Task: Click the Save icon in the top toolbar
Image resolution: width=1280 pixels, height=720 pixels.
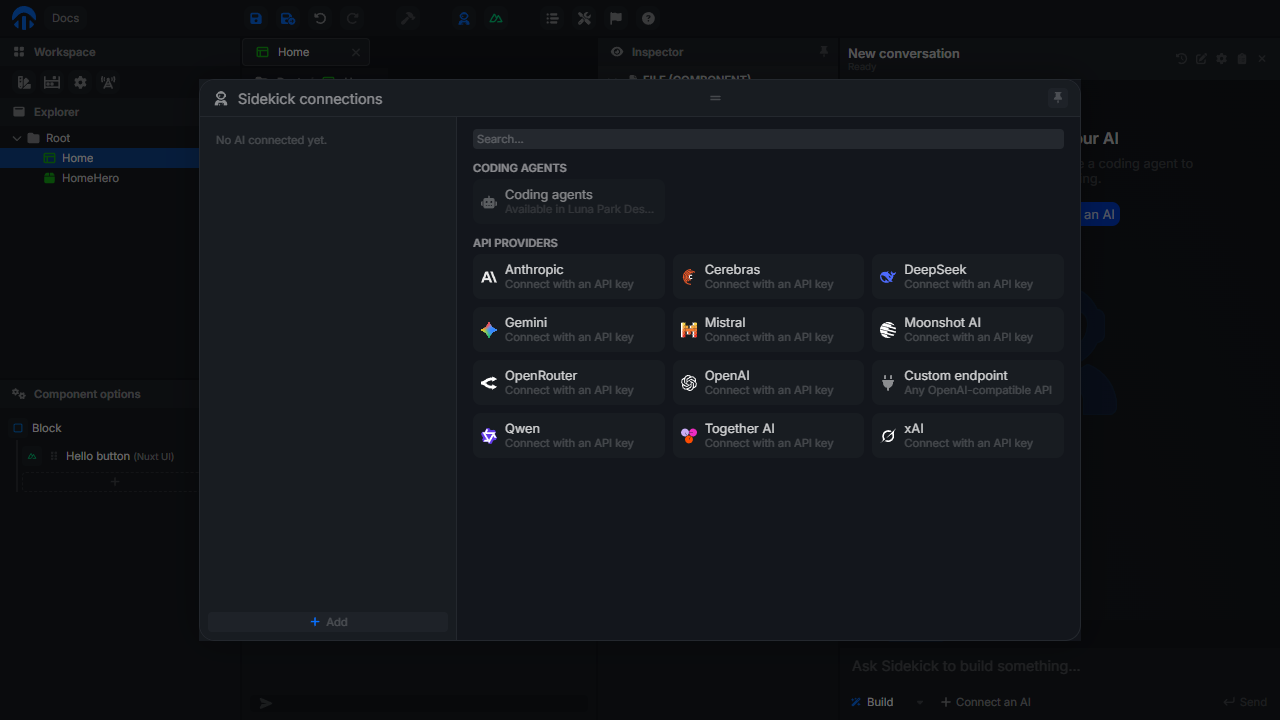Action: (256, 18)
